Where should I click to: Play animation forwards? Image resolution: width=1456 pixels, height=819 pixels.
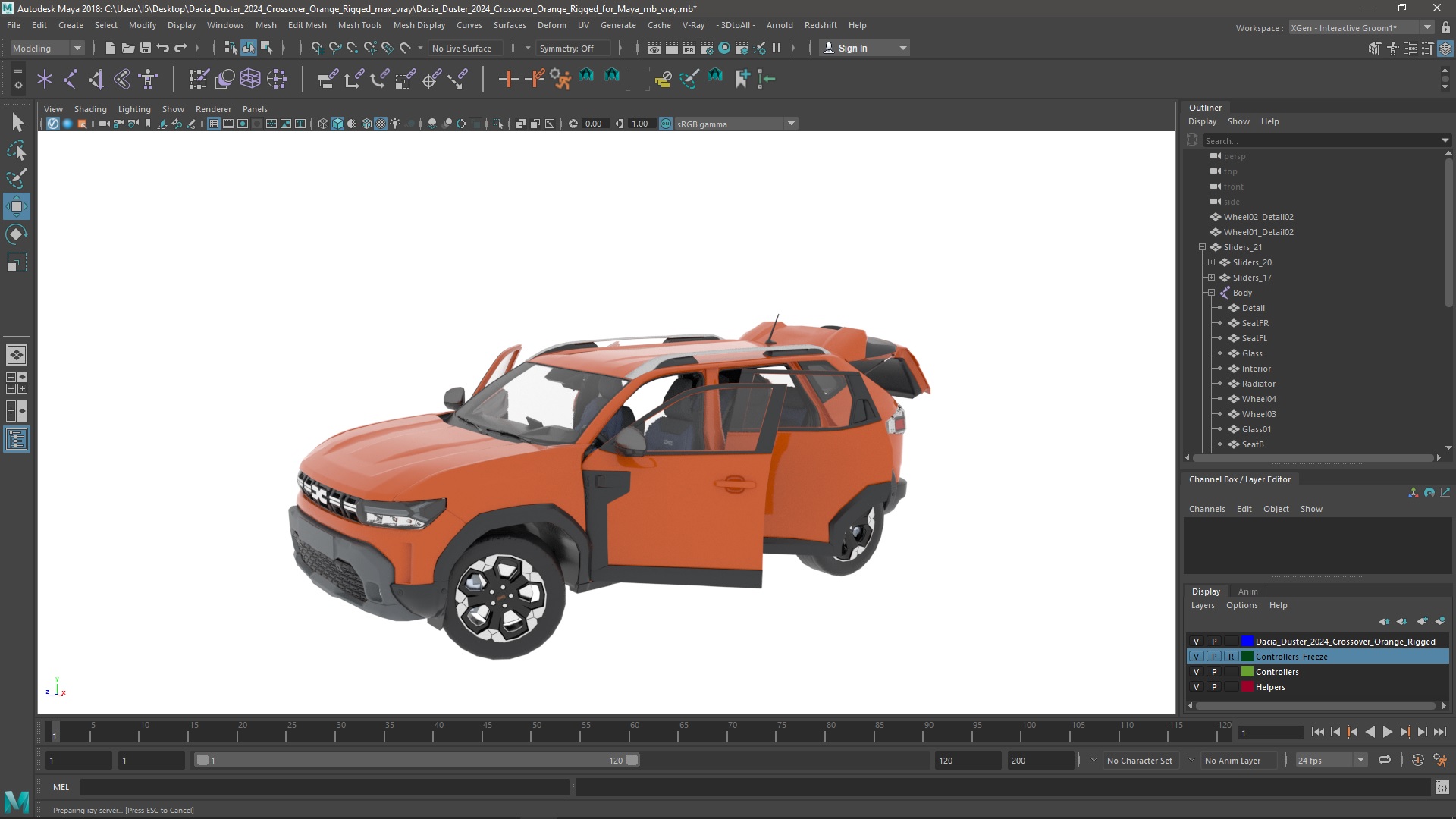pyautogui.click(x=1388, y=733)
